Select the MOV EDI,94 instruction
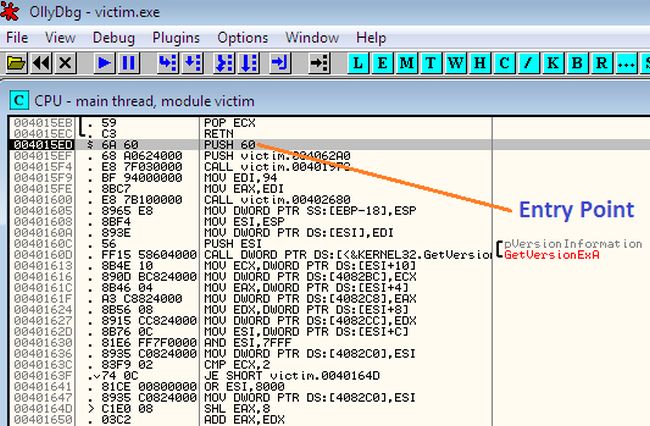650x426 pixels. point(240,178)
